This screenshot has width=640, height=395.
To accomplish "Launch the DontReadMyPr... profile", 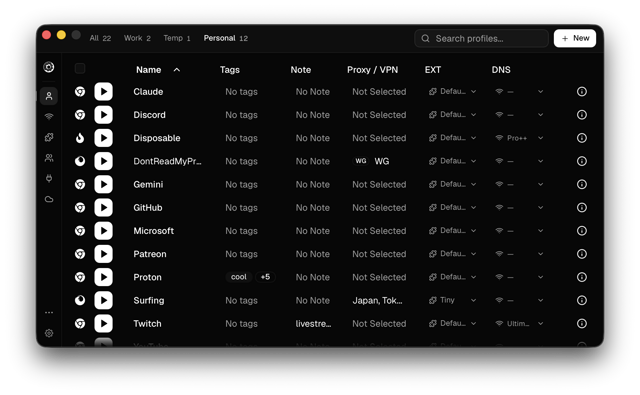I will pyautogui.click(x=104, y=161).
